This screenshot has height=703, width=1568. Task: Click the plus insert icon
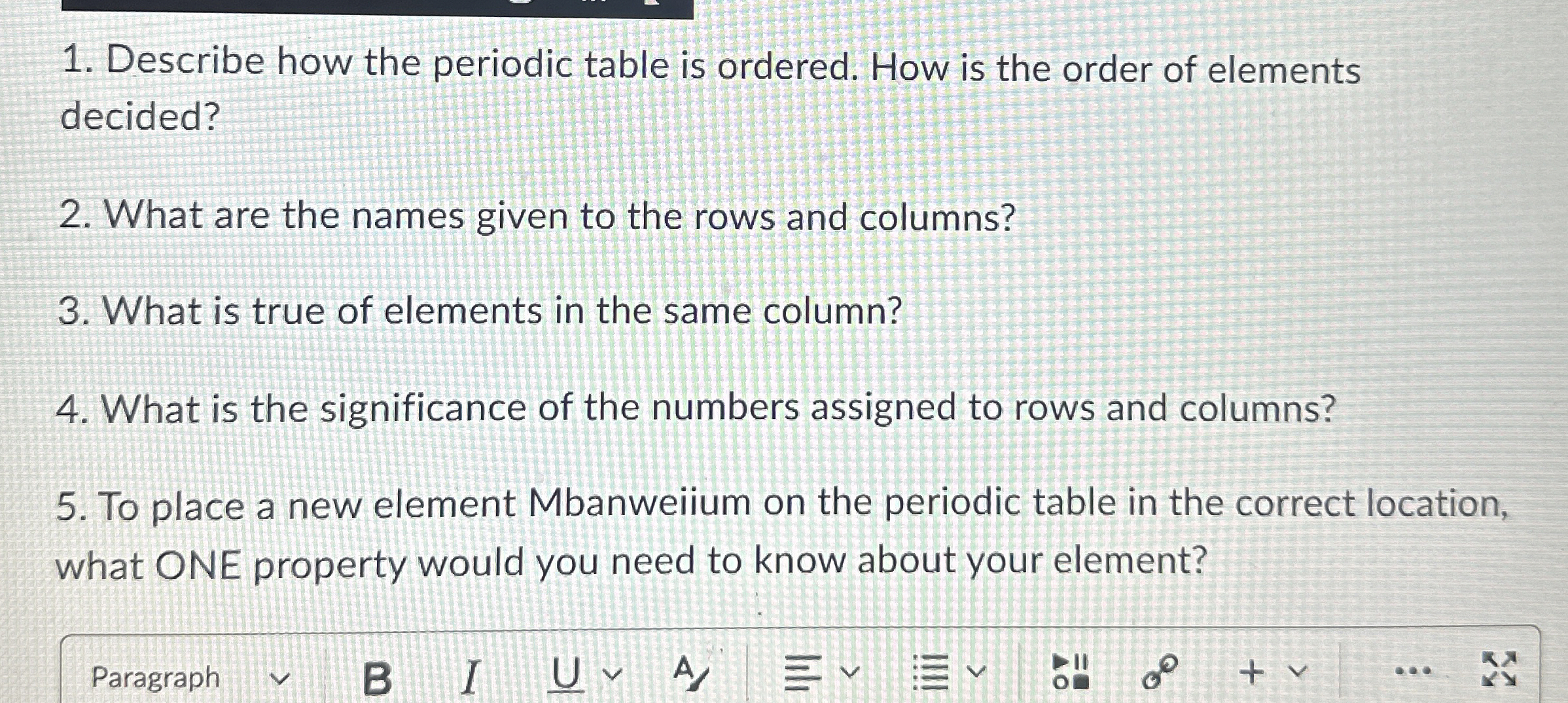1252,672
